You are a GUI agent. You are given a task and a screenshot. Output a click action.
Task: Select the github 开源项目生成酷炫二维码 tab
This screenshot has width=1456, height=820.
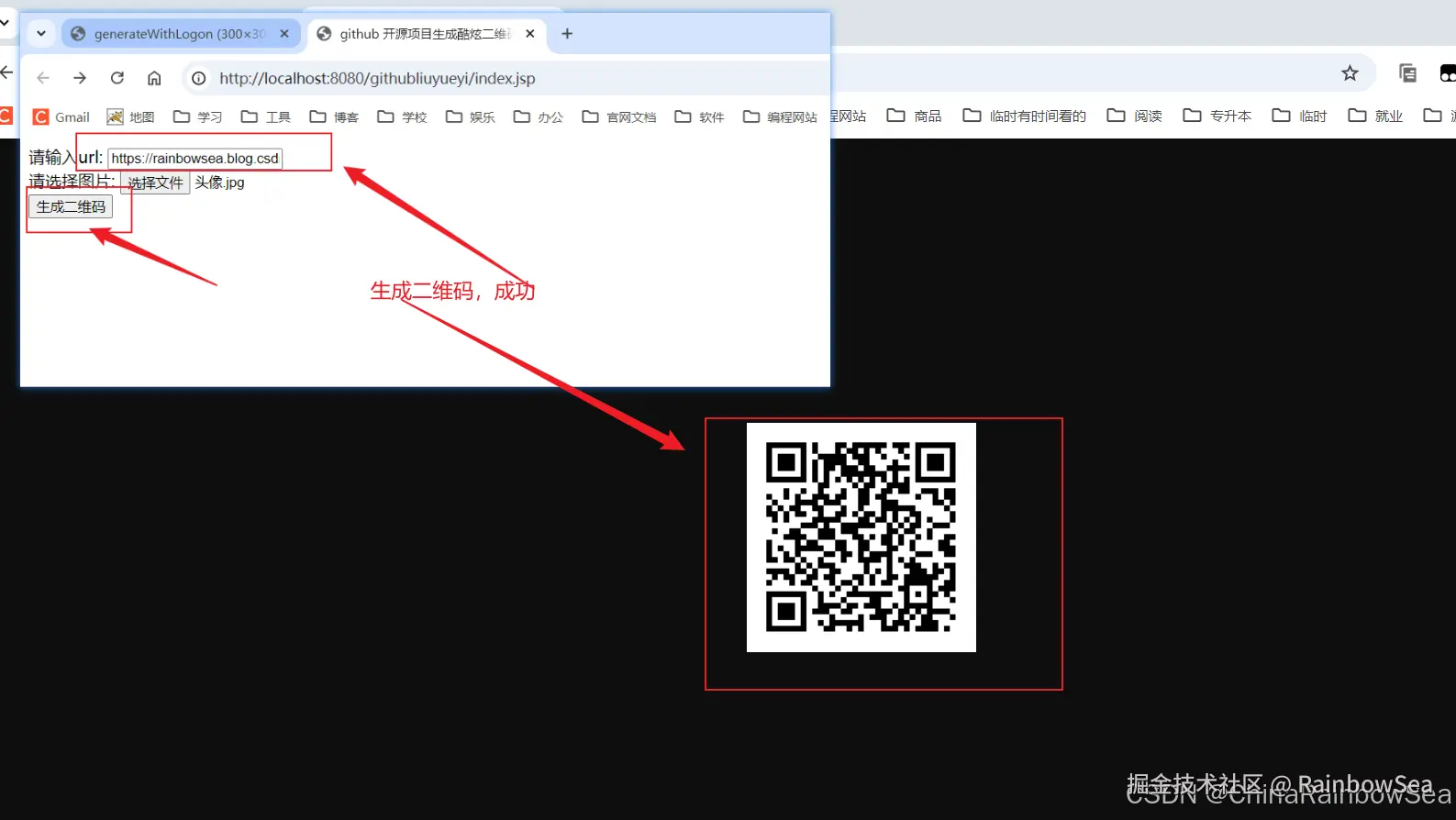(x=427, y=34)
